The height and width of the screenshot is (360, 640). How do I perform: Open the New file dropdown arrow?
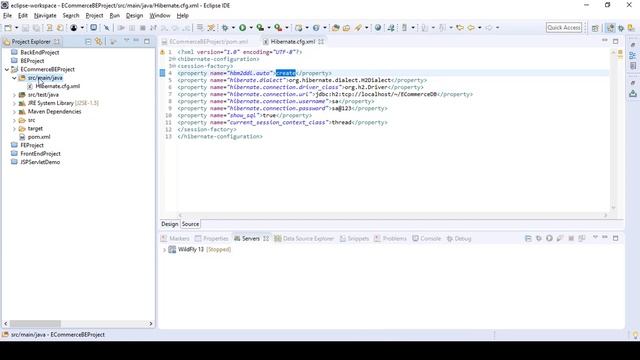click(17, 28)
